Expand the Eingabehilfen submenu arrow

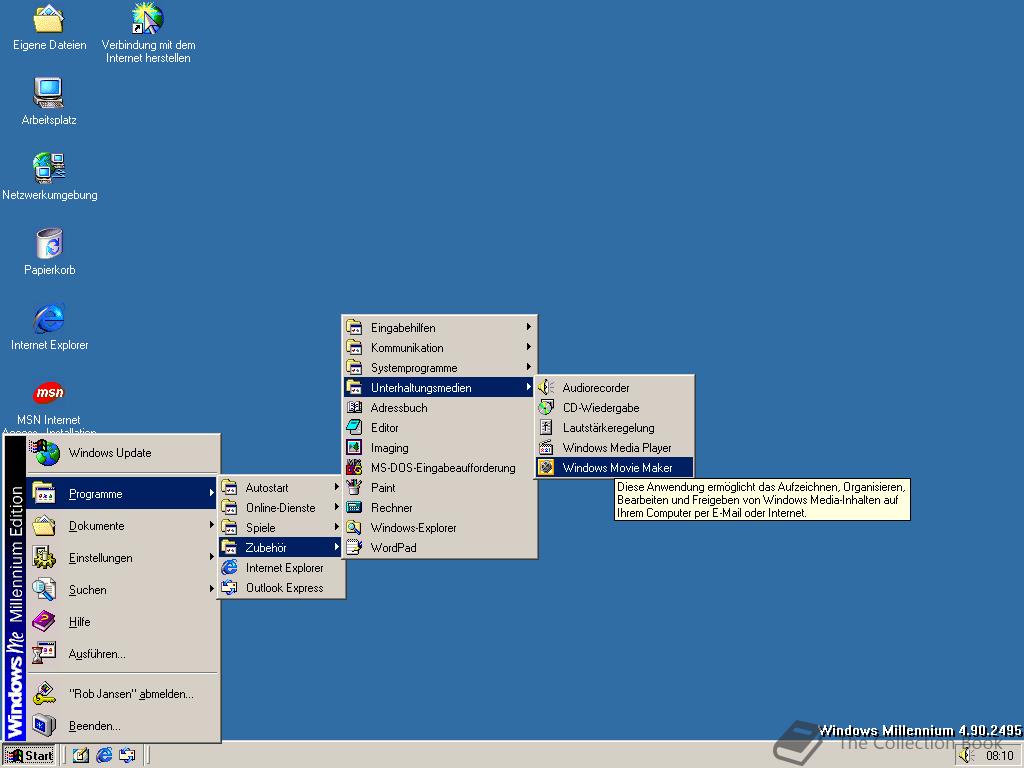(x=529, y=327)
